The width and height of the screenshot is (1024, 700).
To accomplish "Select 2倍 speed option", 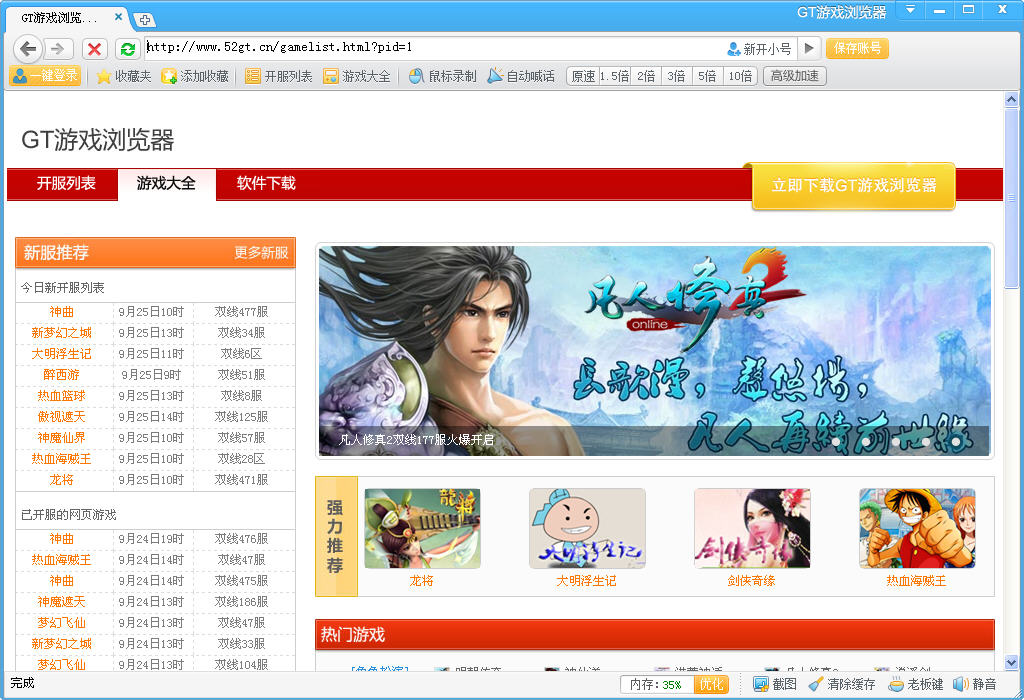I will (x=646, y=76).
